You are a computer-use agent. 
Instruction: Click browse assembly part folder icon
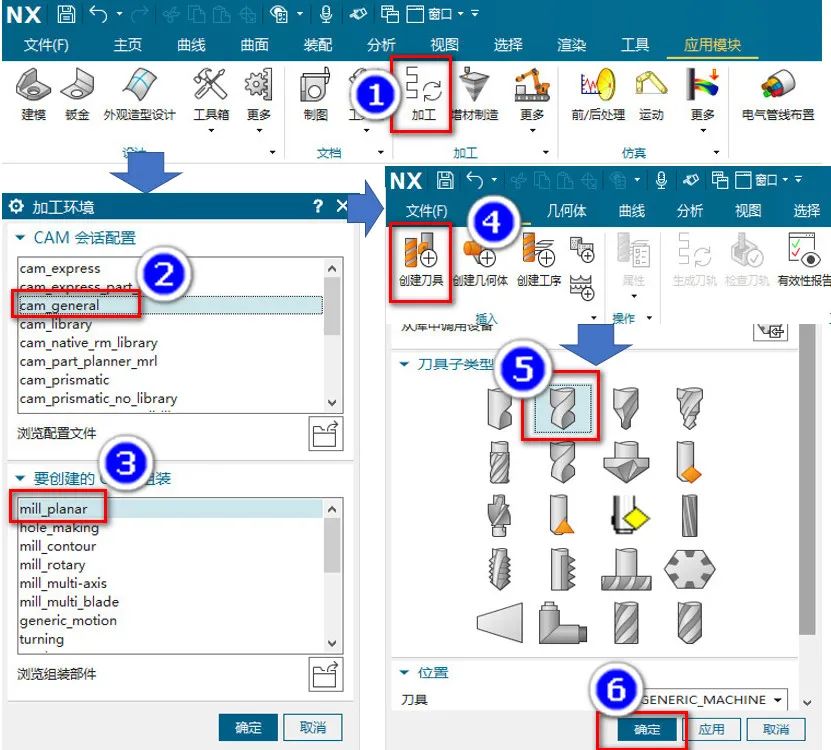(325, 674)
